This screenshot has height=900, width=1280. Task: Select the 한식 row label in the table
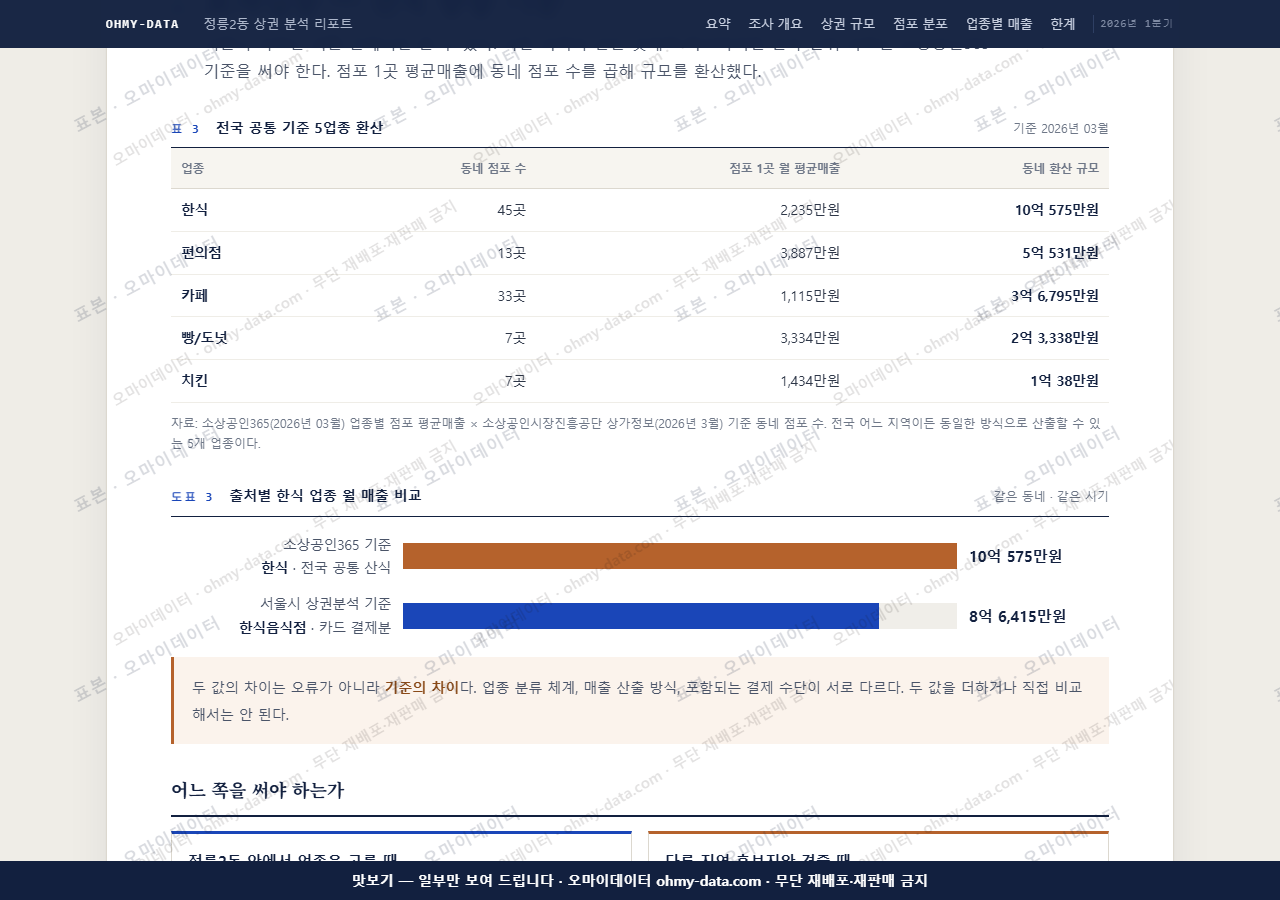pyautogui.click(x=194, y=210)
